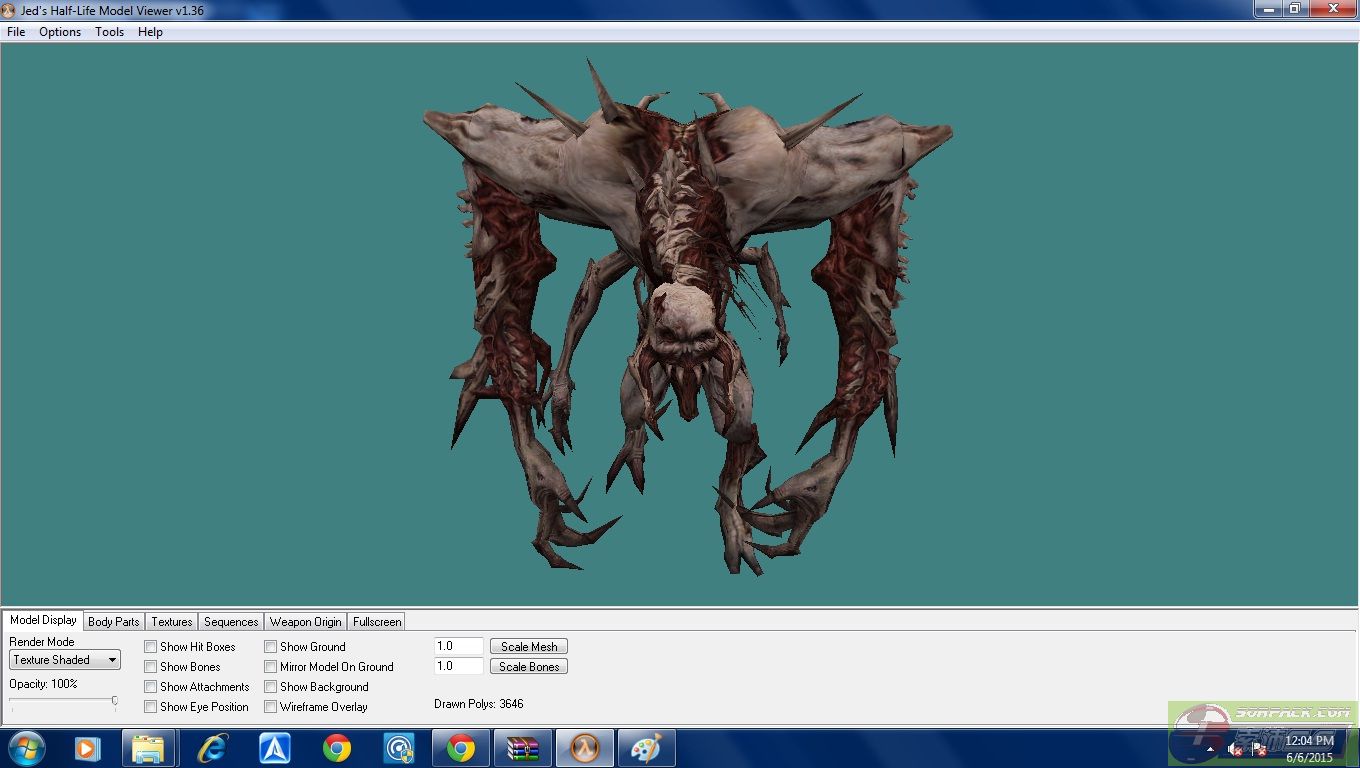Viewport: 1360px width, 768px height.
Task: Click the monster model in viewport
Action: click(687, 315)
